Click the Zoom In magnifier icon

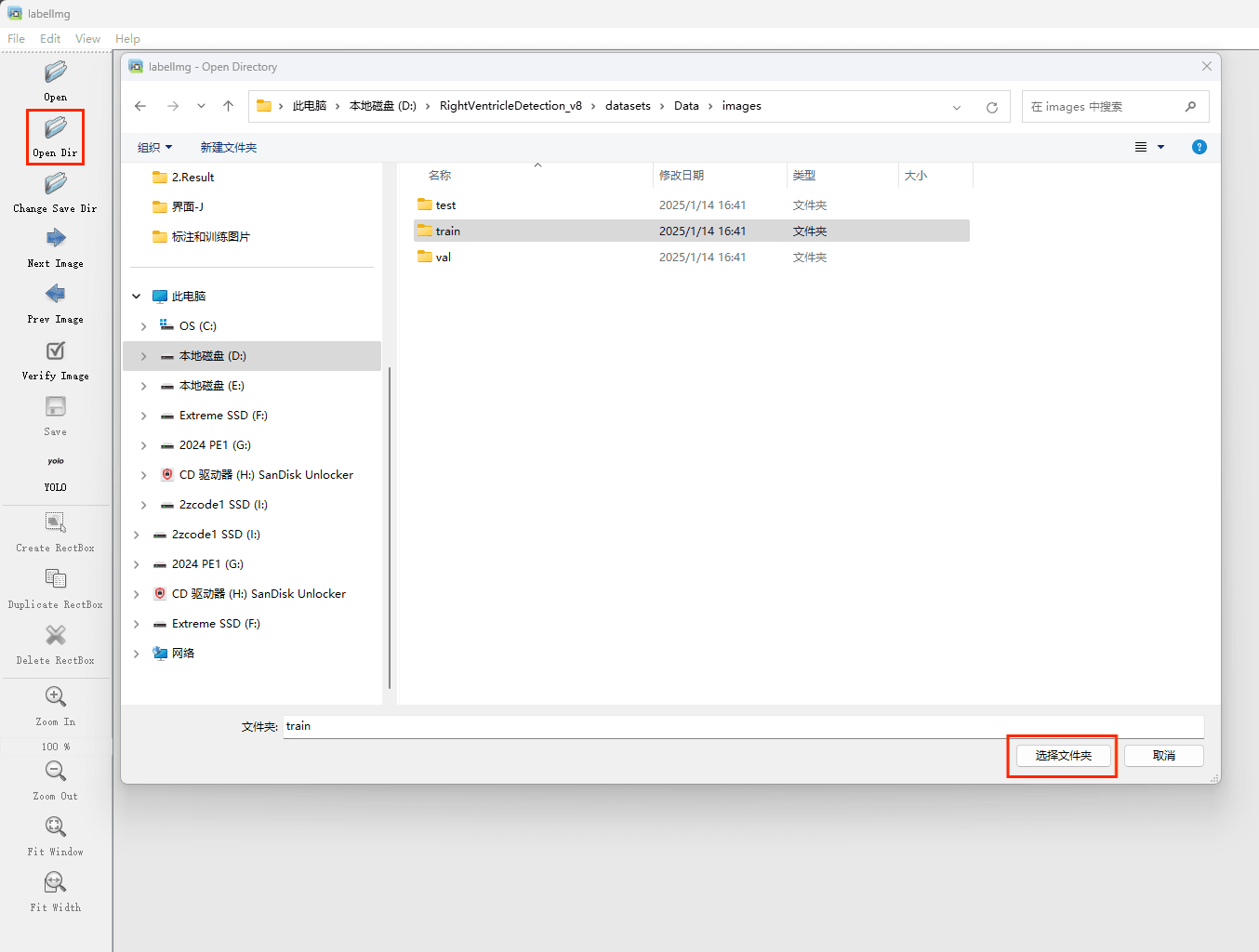pyautogui.click(x=56, y=697)
